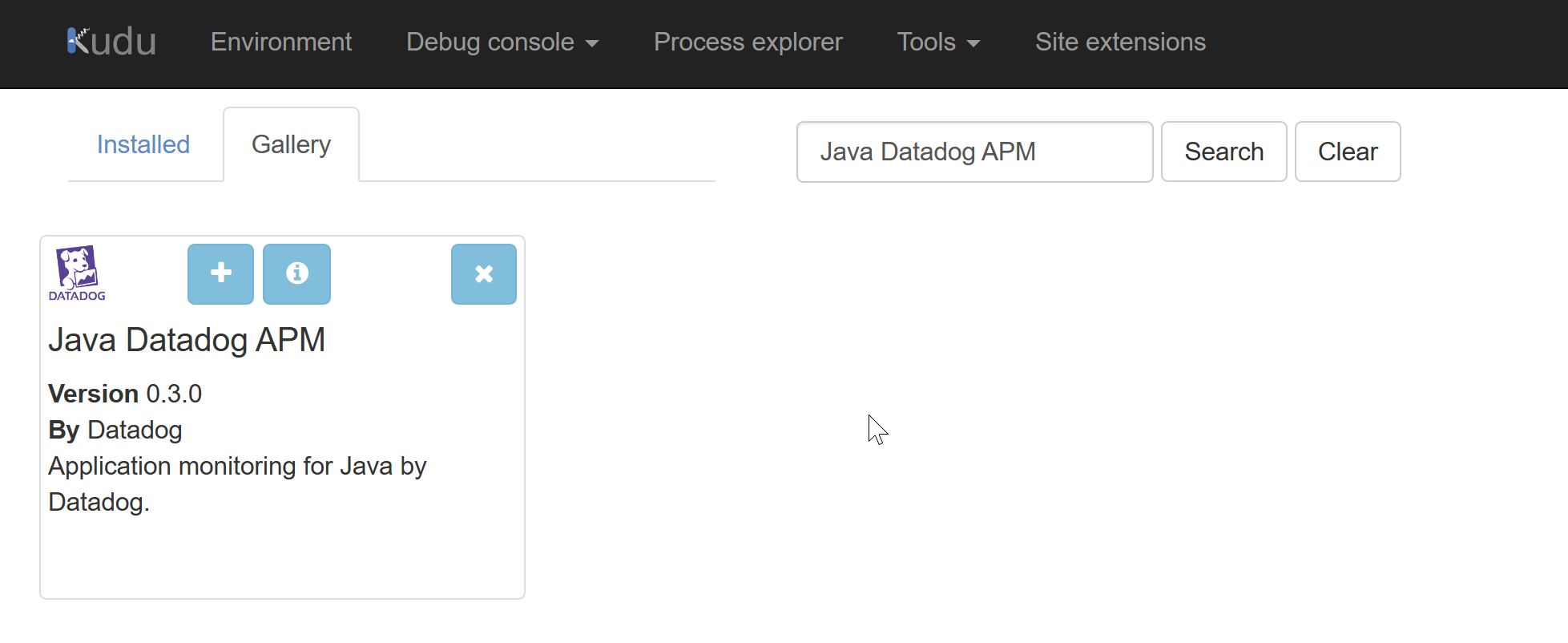Click the Kudu logo
This screenshot has width=1568, height=643.
(111, 42)
